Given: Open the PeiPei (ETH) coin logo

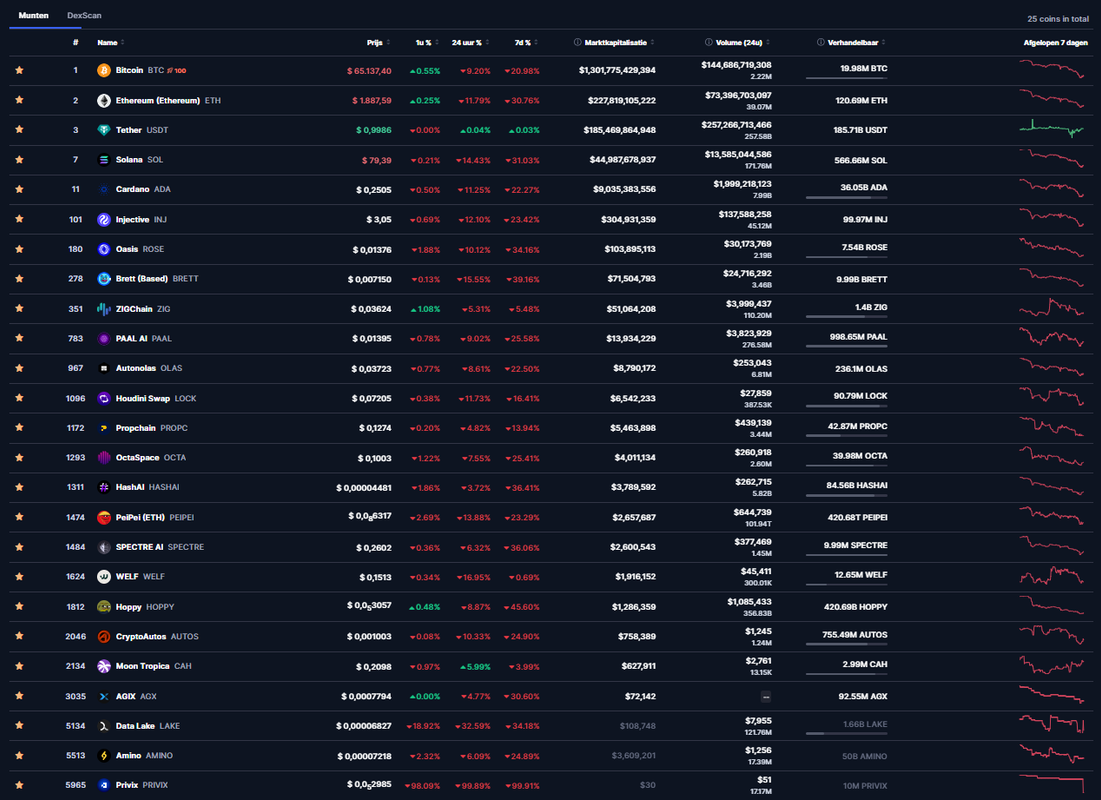Looking at the screenshot, I should coord(104,518).
